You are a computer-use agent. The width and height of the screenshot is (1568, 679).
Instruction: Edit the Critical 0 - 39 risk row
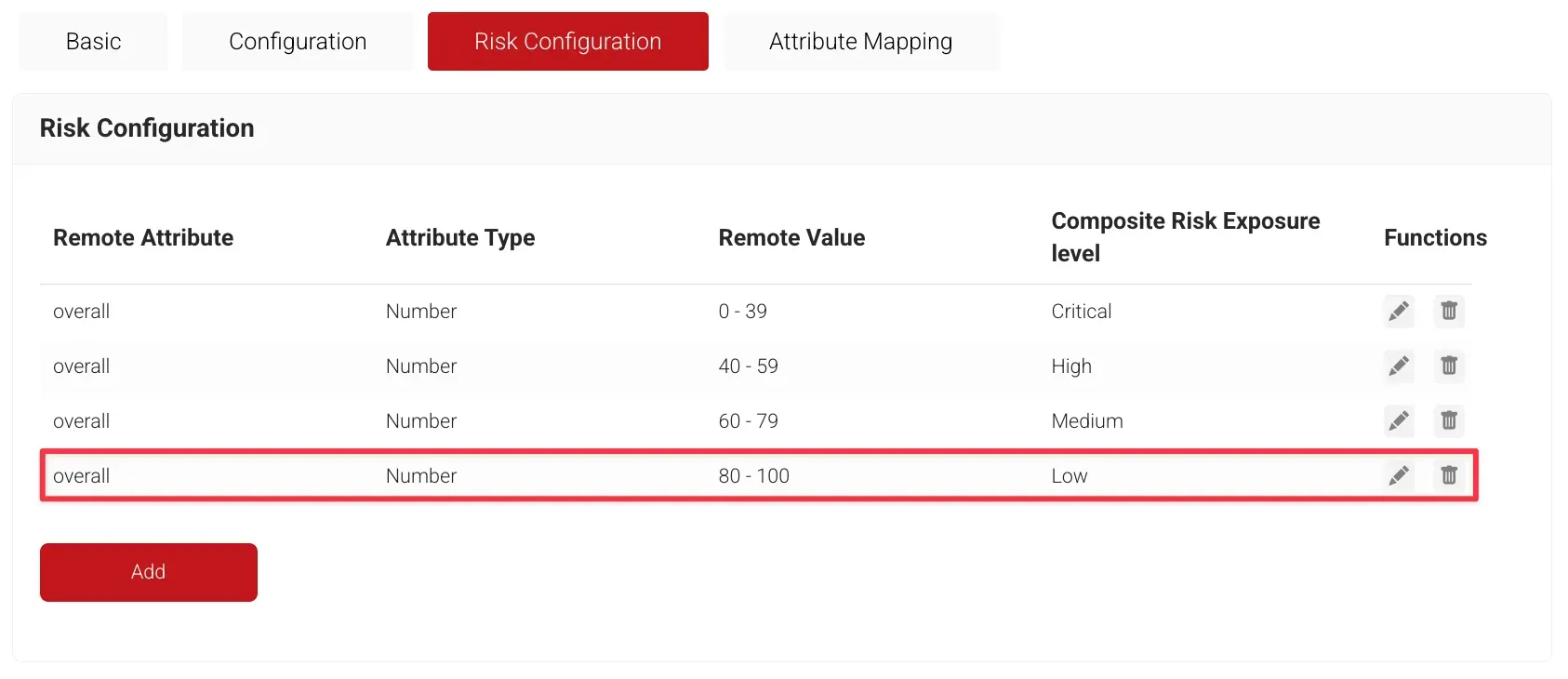1398,311
